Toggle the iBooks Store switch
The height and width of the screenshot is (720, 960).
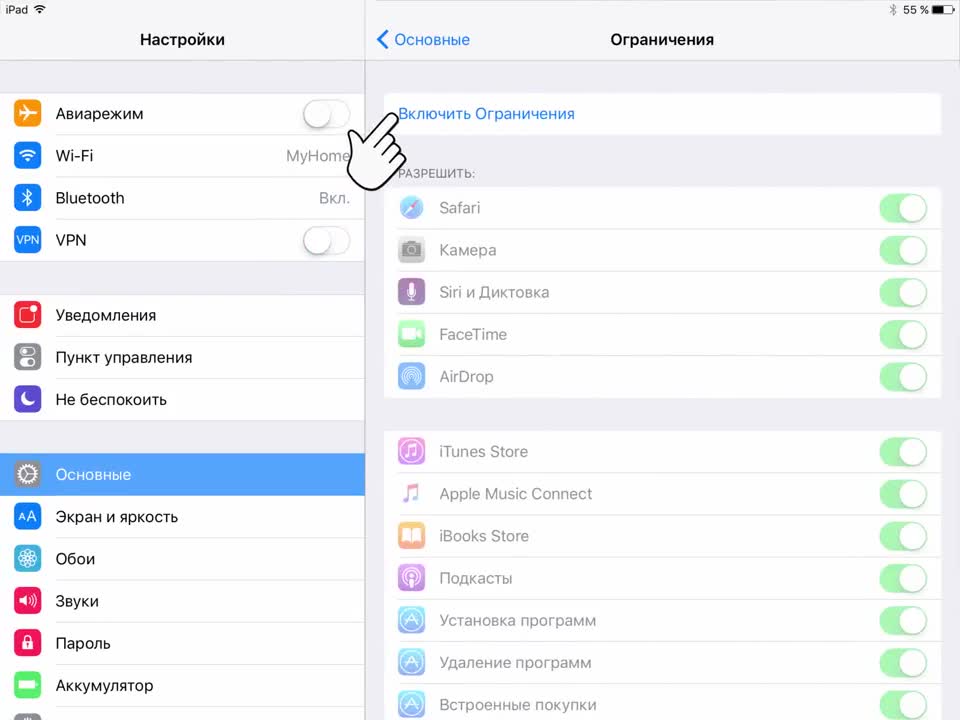(903, 536)
